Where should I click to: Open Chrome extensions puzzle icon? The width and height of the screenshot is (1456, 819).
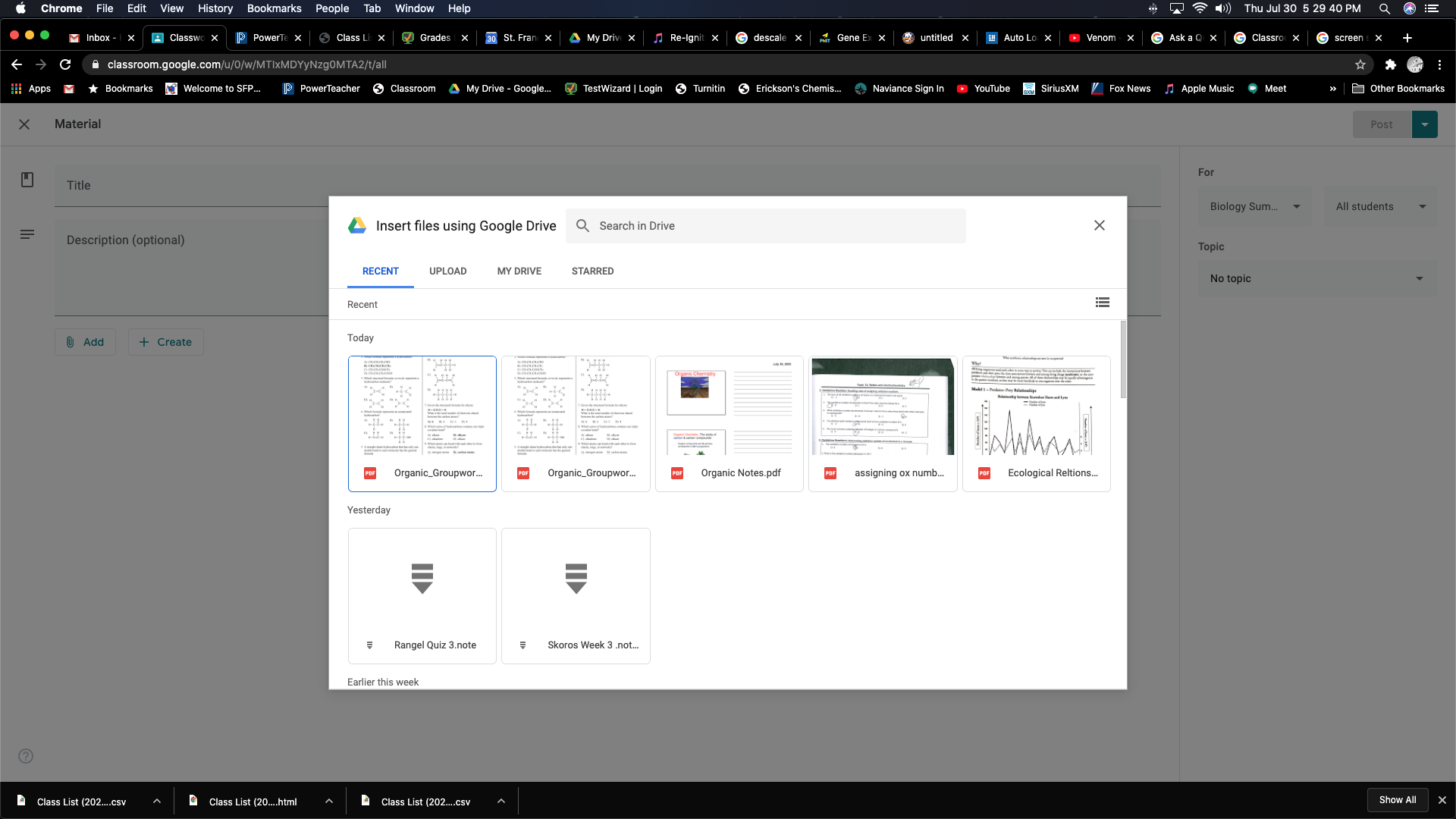(x=1390, y=64)
